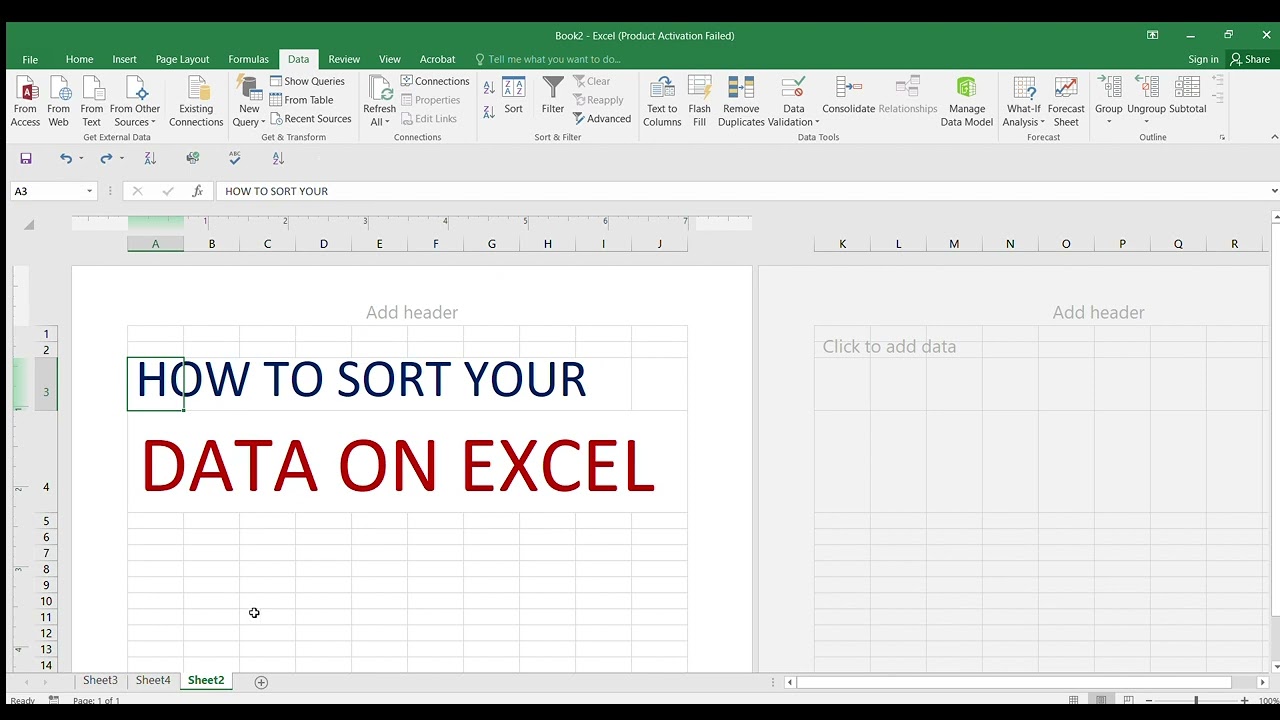
Task: Click Remove Duplicates
Action: pos(741,101)
